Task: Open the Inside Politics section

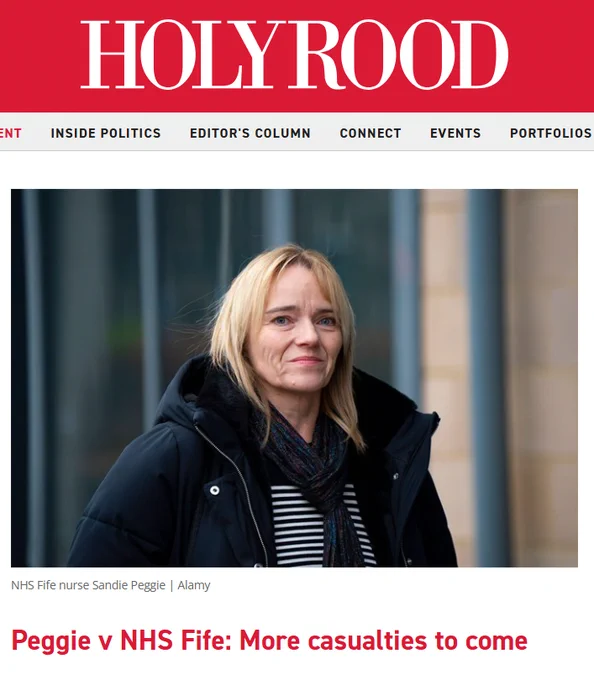Action: click(x=106, y=133)
